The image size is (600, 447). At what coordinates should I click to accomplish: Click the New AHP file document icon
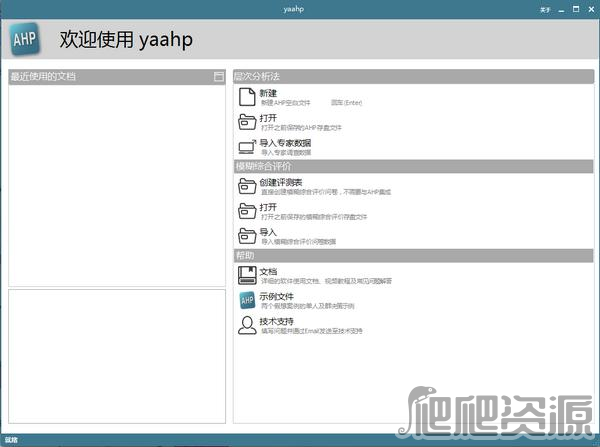click(246, 96)
